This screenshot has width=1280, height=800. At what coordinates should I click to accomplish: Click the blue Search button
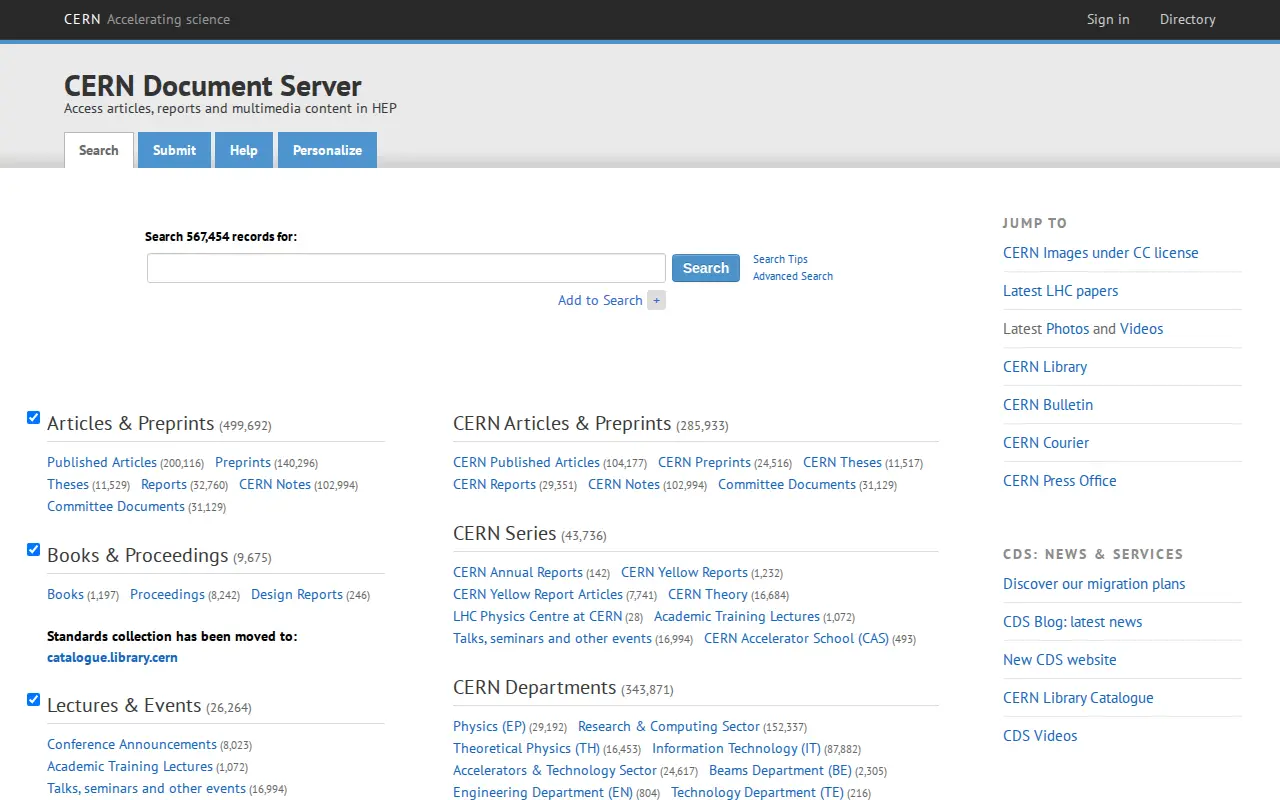click(706, 268)
